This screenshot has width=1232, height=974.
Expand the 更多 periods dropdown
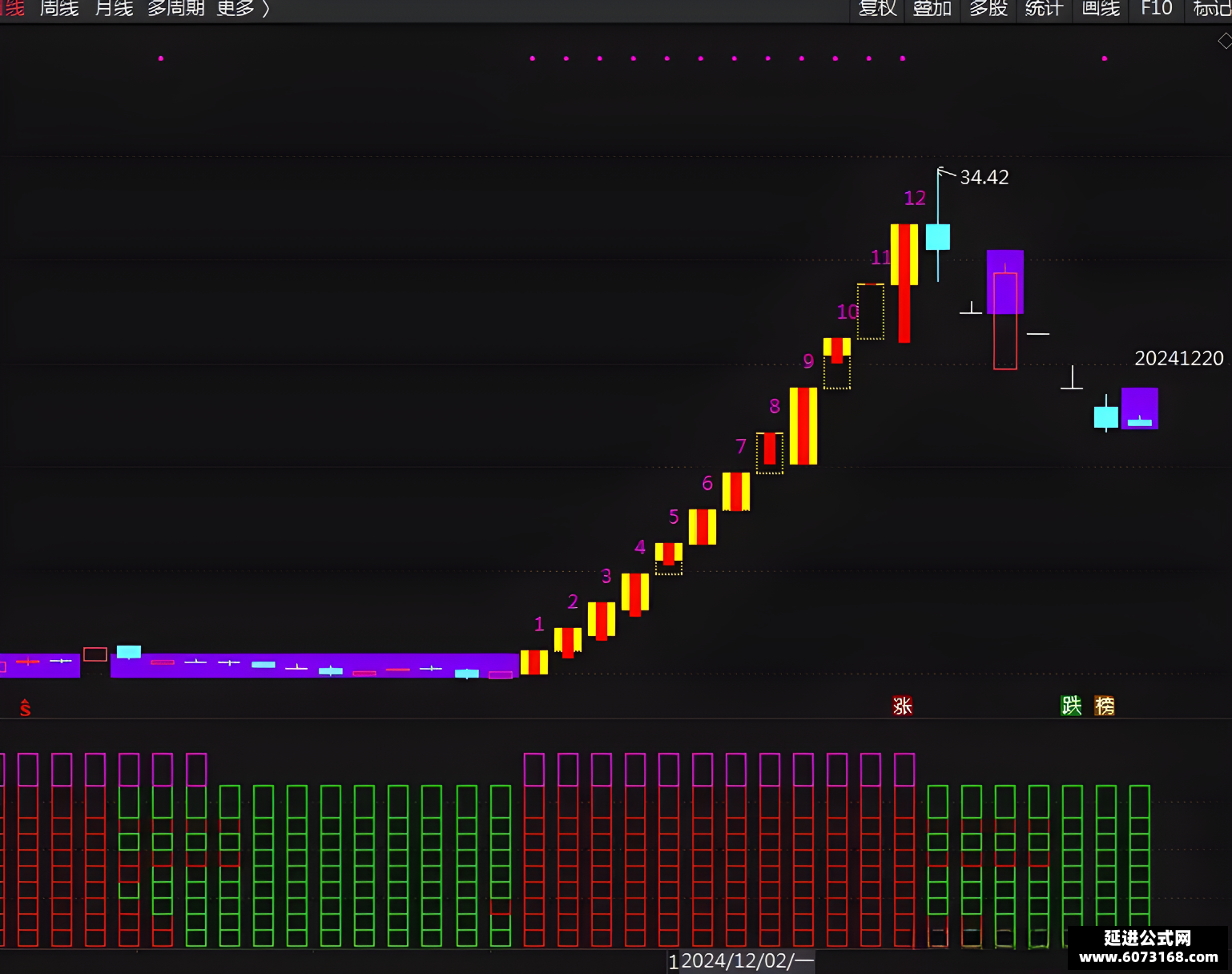[x=243, y=8]
